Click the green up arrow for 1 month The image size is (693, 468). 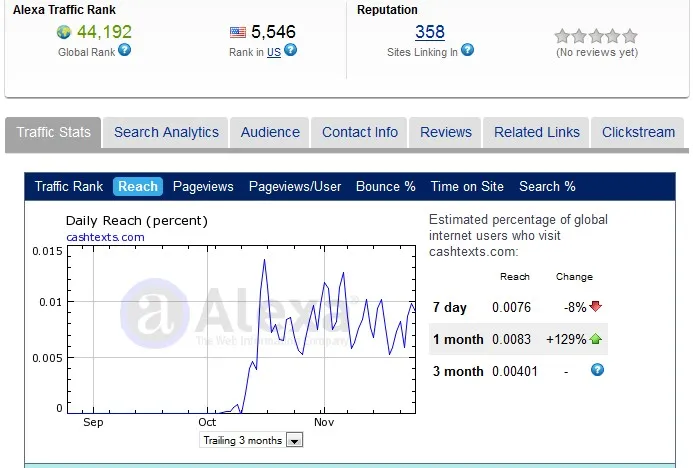pos(595,339)
